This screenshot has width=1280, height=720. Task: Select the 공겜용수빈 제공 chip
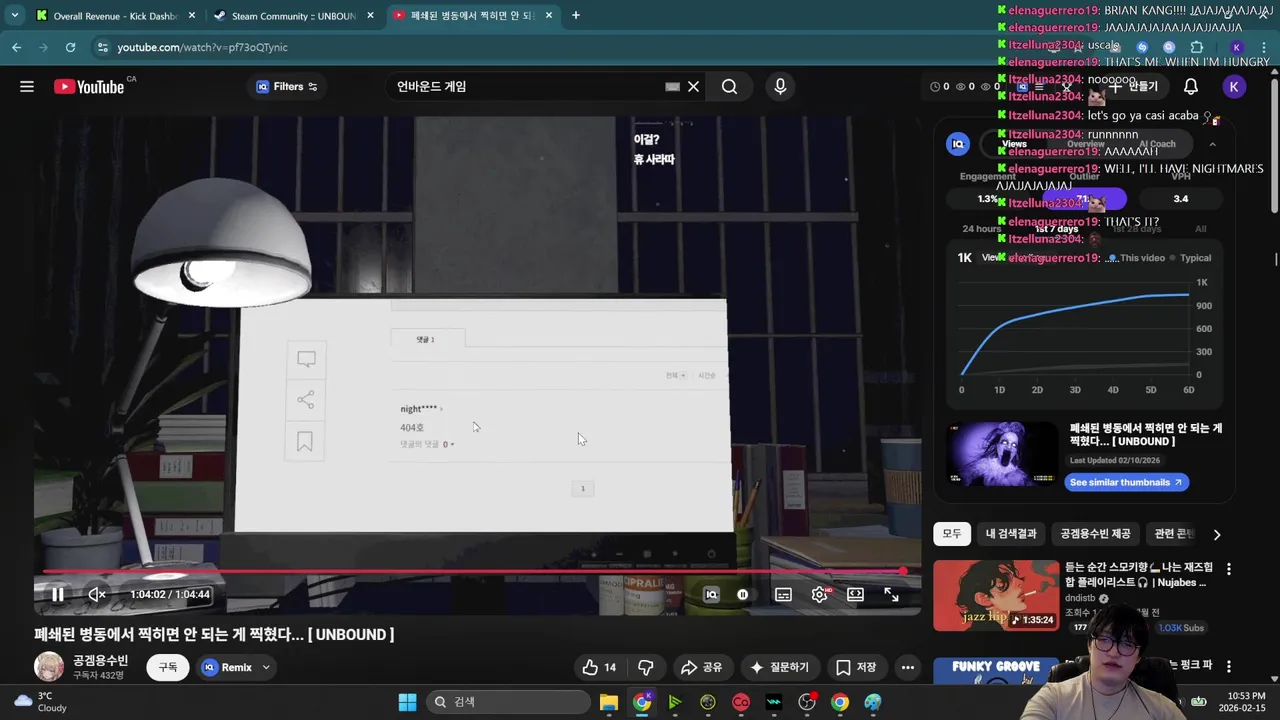point(1095,534)
